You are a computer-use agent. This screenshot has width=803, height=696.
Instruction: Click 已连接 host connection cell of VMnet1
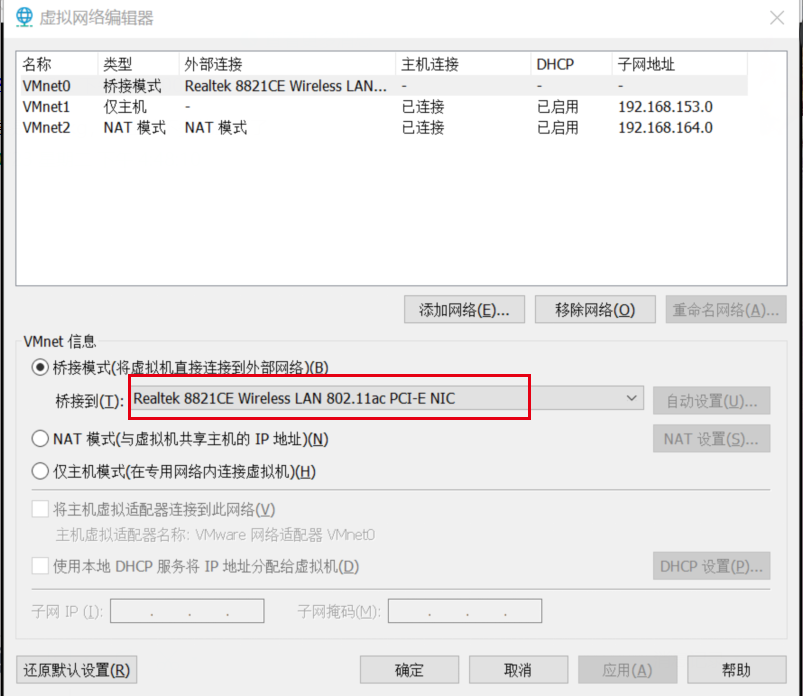[423, 107]
